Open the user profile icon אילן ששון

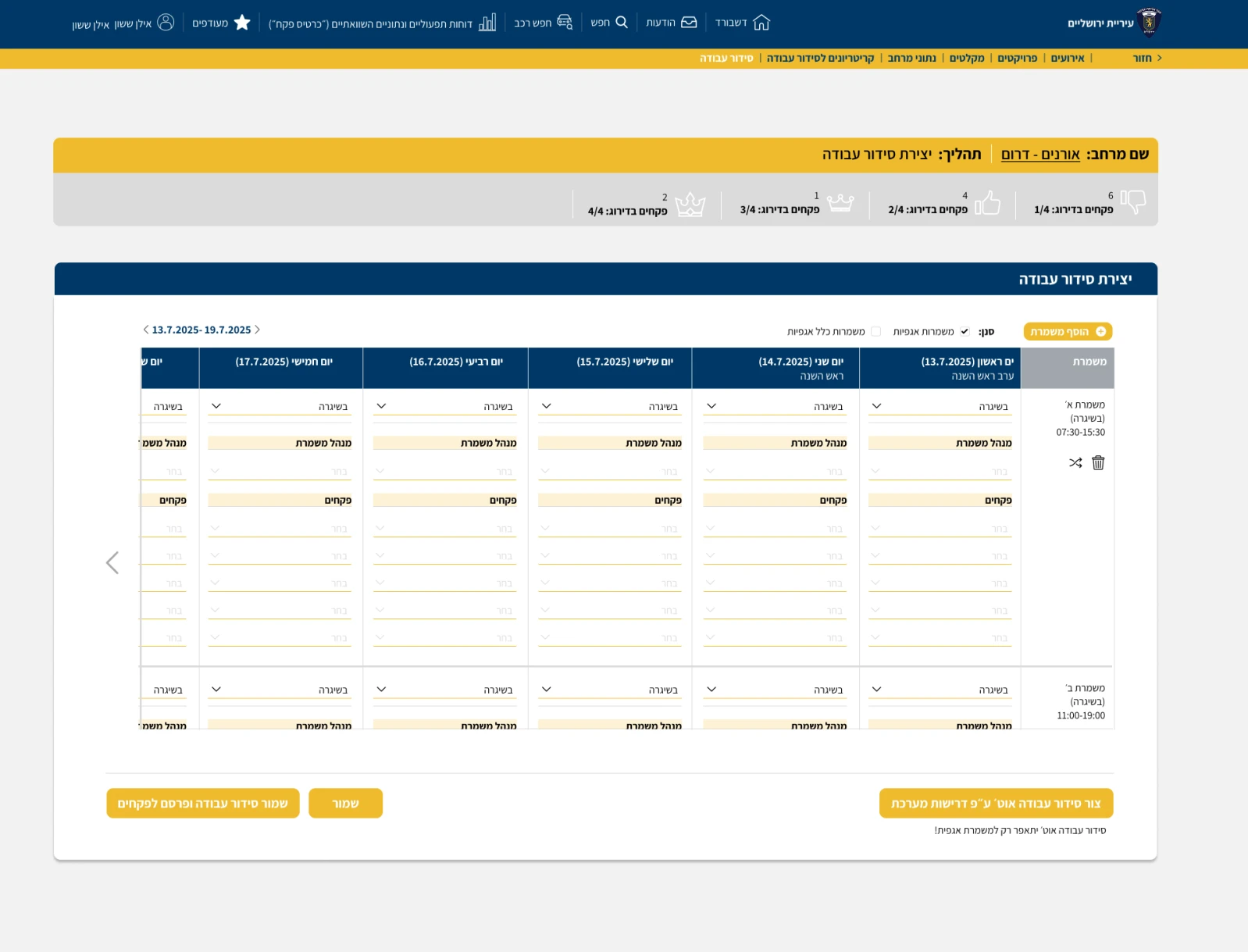pos(166,22)
